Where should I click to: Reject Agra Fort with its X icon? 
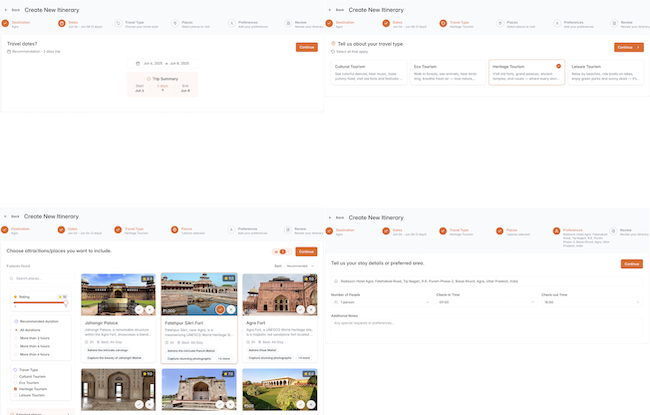coord(310,310)
